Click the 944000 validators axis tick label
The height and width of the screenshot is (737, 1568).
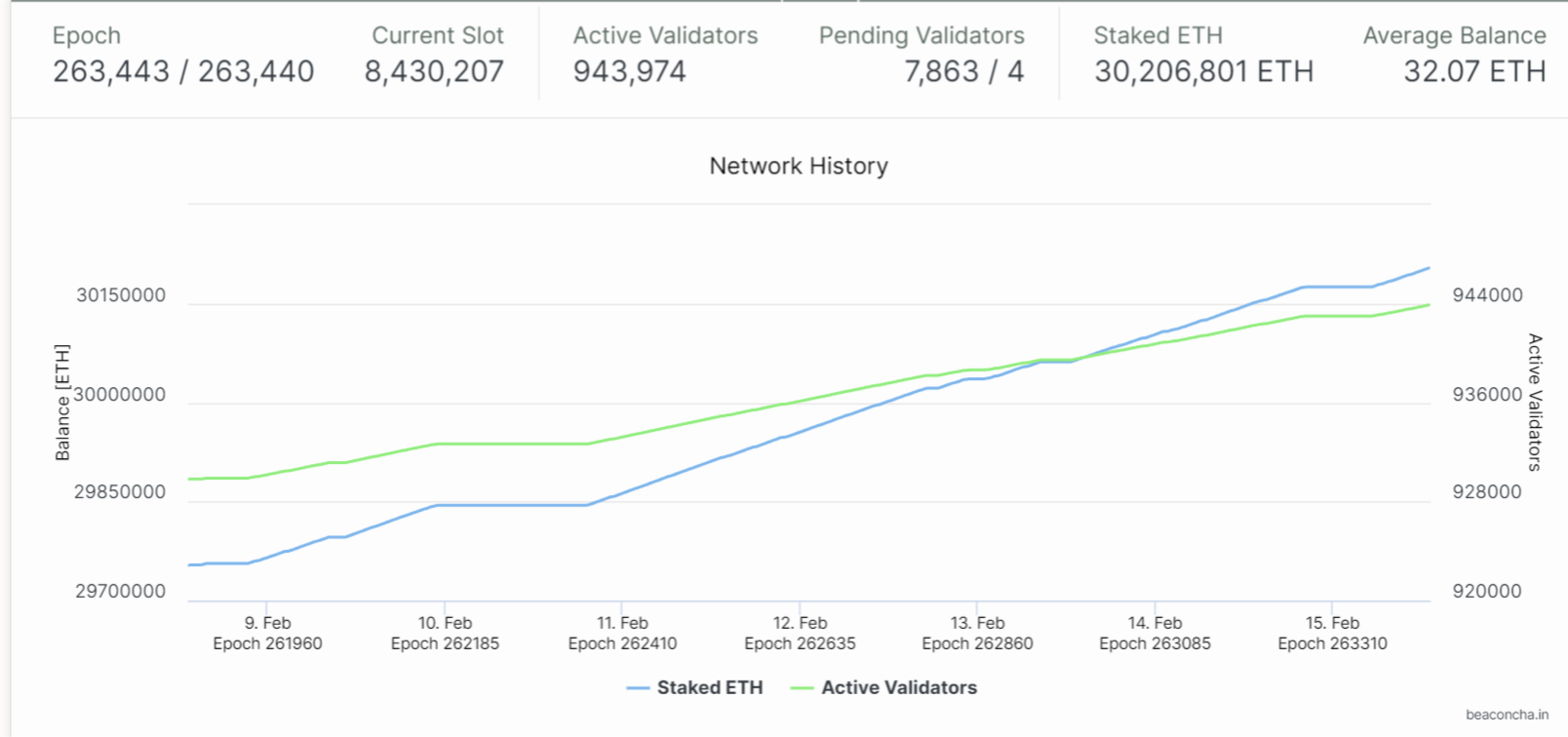pyautogui.click(x=1487, y=295)
